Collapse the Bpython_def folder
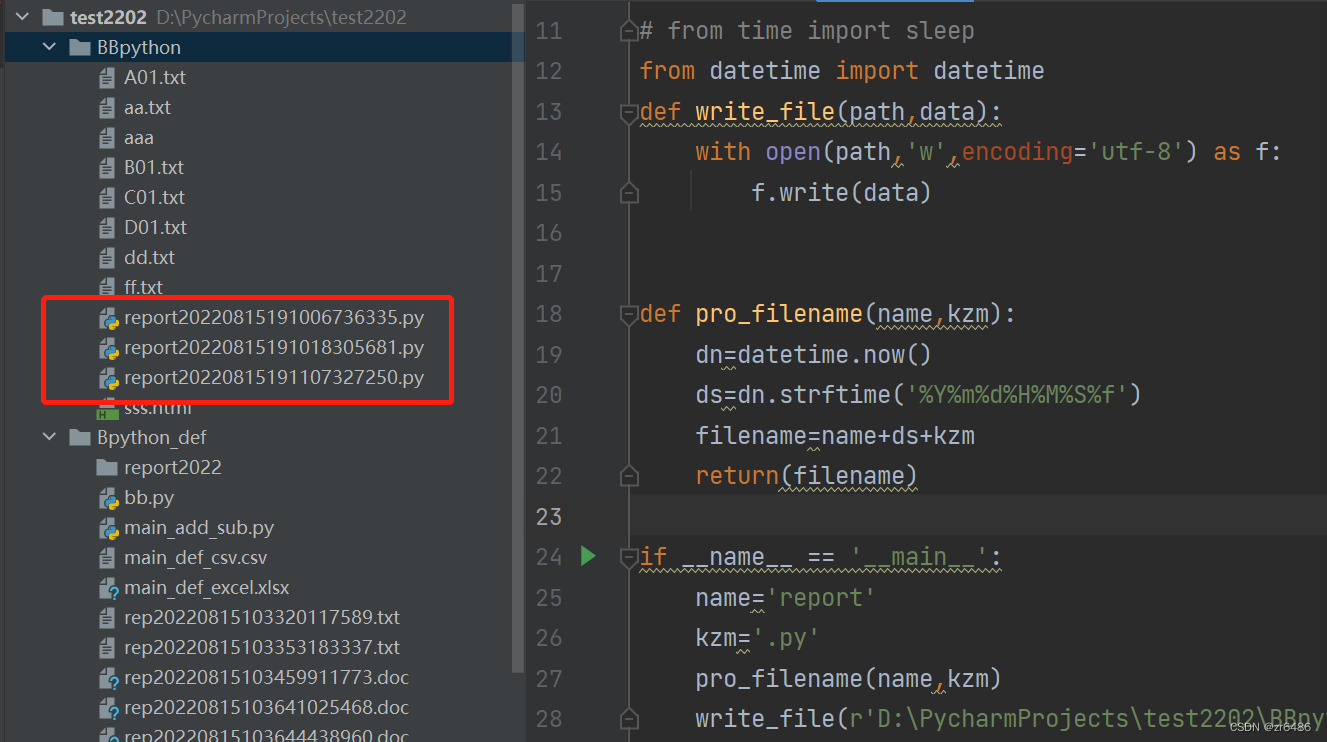Image resolution: width=1327 pixels, height=742 pixels. 50,437
